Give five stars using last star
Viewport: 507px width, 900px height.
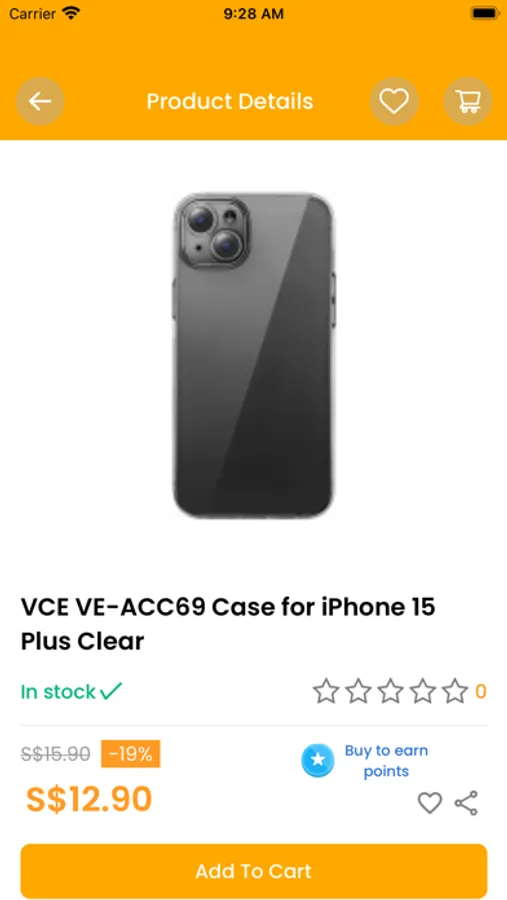click(455, 691)
